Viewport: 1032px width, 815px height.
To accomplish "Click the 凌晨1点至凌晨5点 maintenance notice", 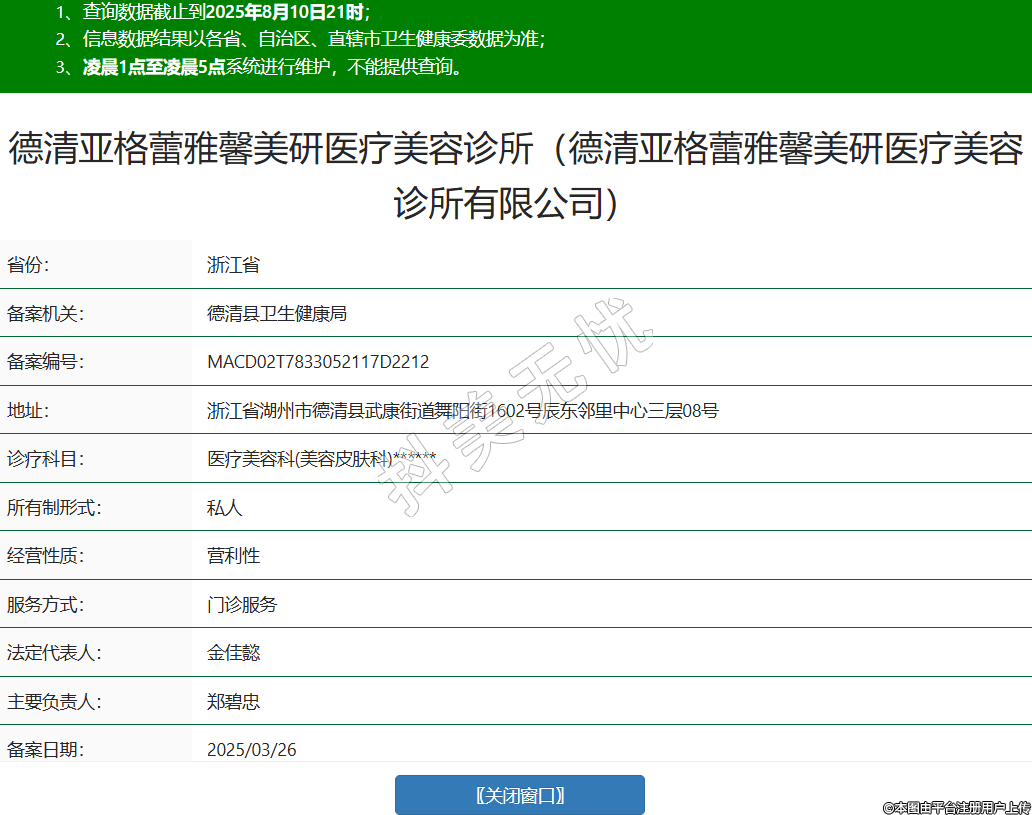I will [x=272, y=67].
